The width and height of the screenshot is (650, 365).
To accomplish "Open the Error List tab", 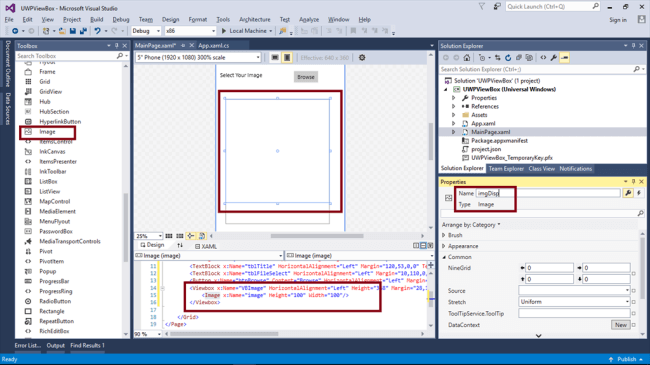I will 27,346.
